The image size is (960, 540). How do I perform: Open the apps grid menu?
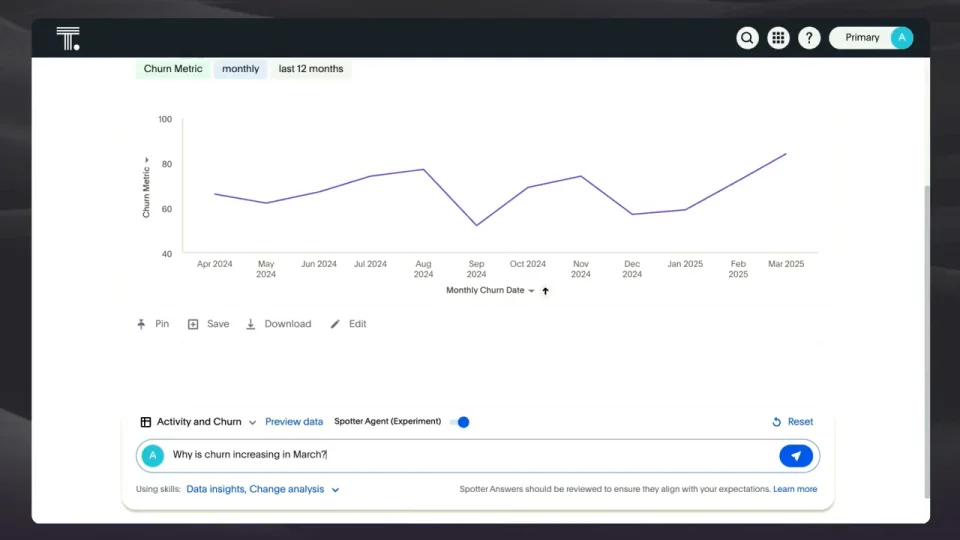(x=778, y=38)
